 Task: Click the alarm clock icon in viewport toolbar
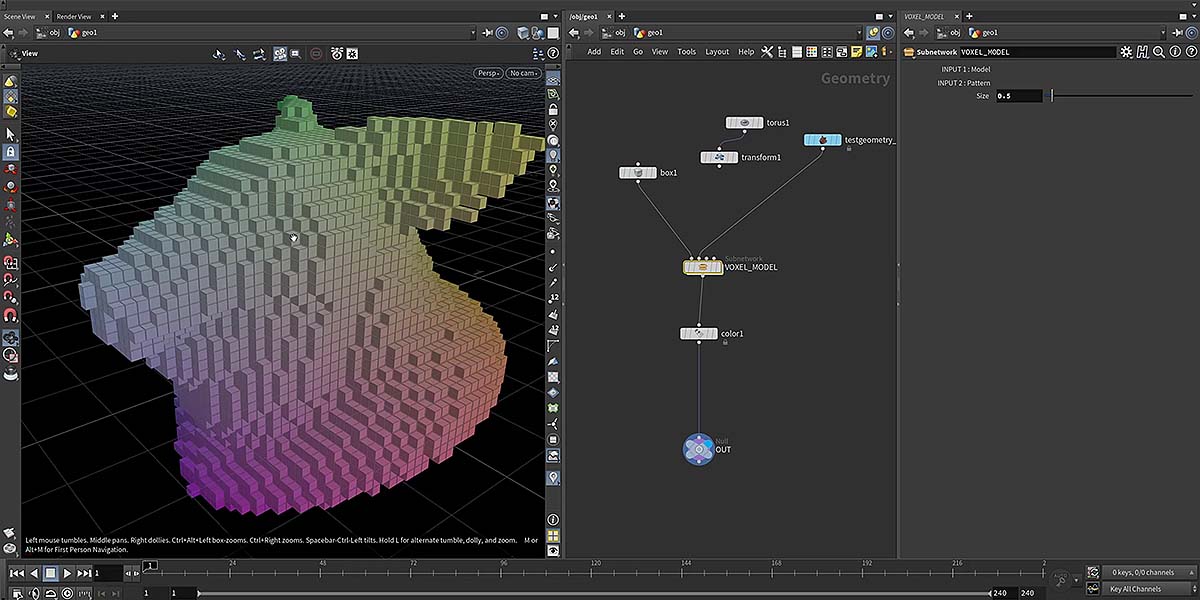337,53
